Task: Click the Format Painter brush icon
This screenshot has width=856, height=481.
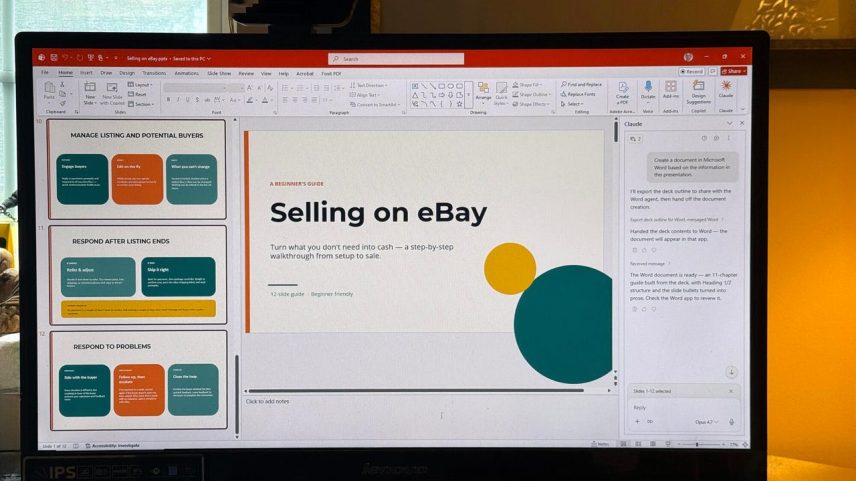Action: [62, 103]
